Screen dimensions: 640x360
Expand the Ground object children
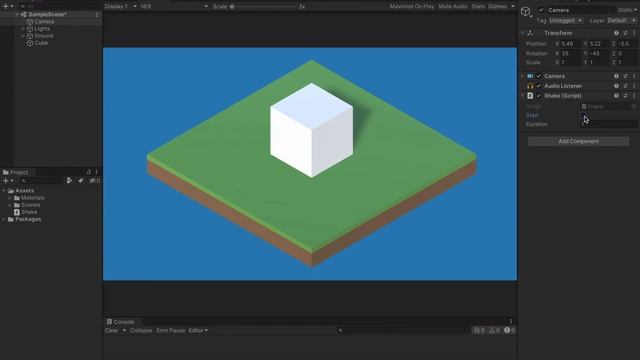point(23,36)
